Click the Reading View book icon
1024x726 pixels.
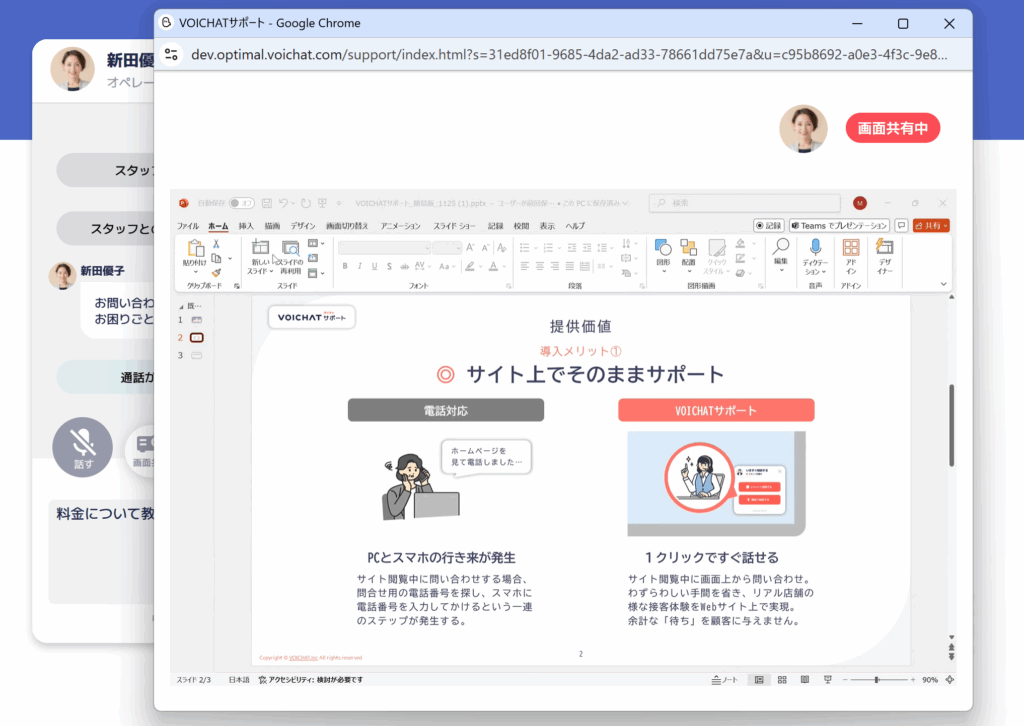pos(805,680)
